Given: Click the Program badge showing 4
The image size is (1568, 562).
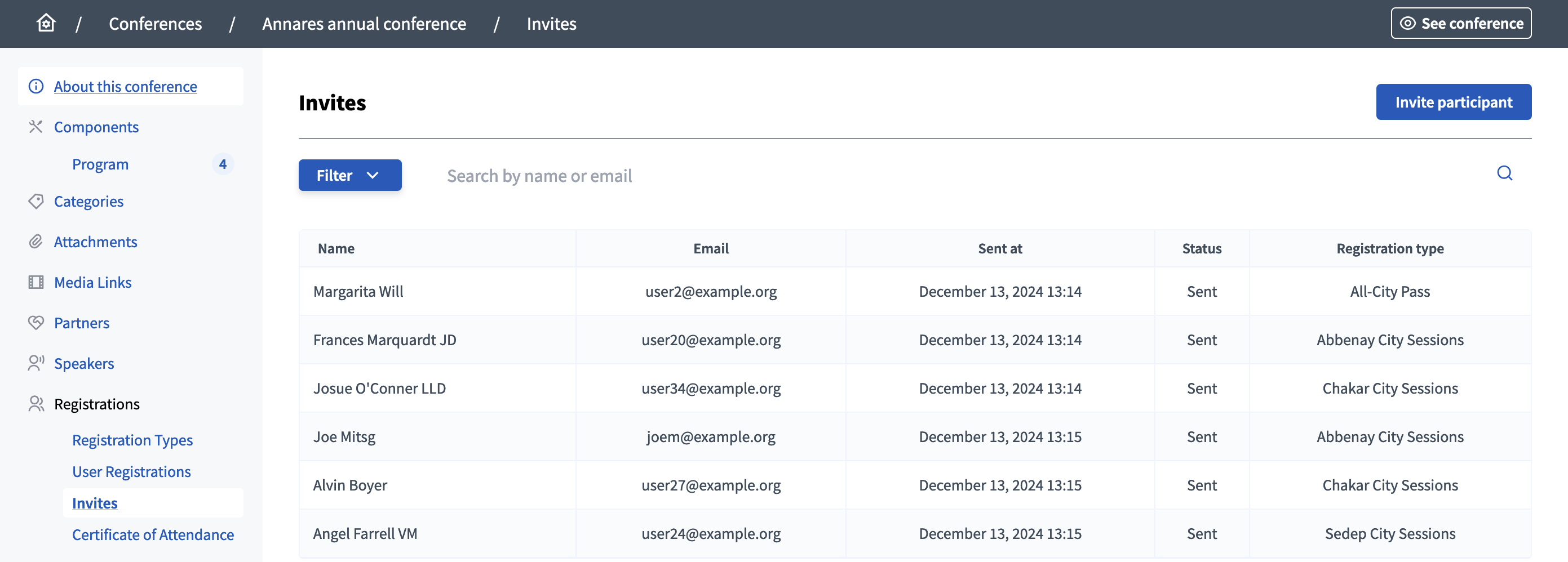Looking at the screenshot, I should click(223, 164).
